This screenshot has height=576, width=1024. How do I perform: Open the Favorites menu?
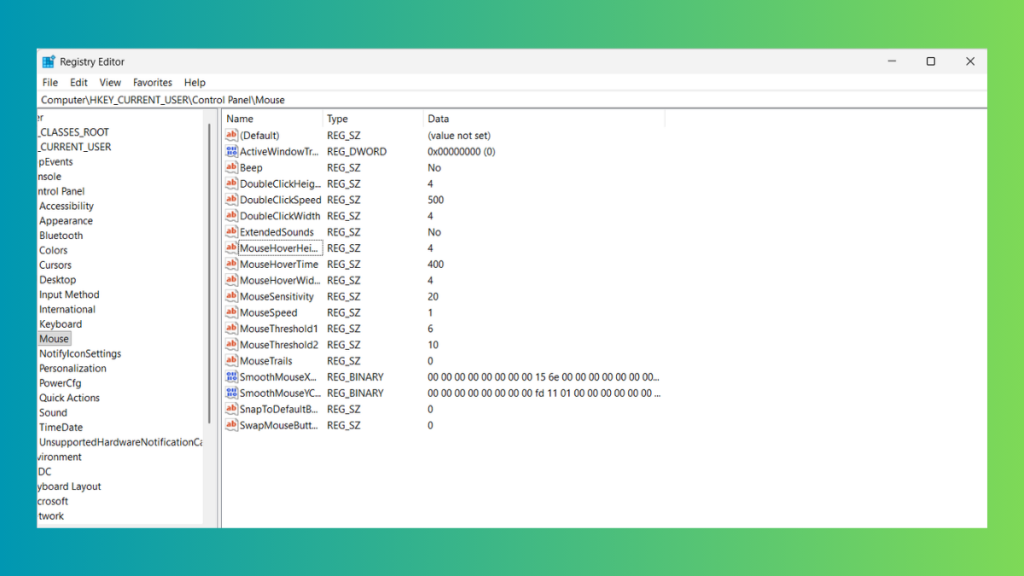[x=152, y=82]
